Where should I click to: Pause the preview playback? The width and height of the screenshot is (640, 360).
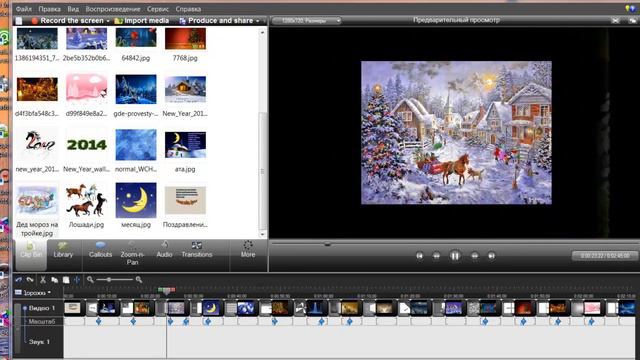tap(455, 256)
